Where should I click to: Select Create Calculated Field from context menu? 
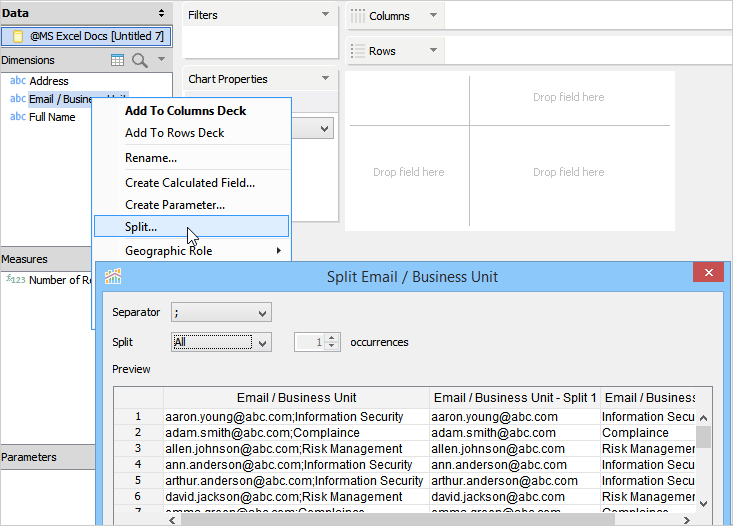pyautogui.click(x=190, y=183)
